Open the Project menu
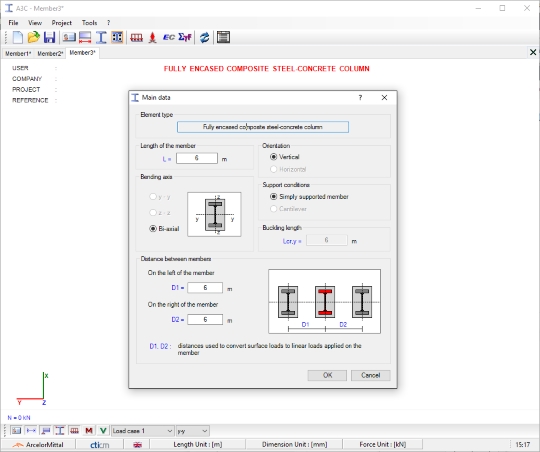This screenshot has height=452, width=540. pos(62,23)
